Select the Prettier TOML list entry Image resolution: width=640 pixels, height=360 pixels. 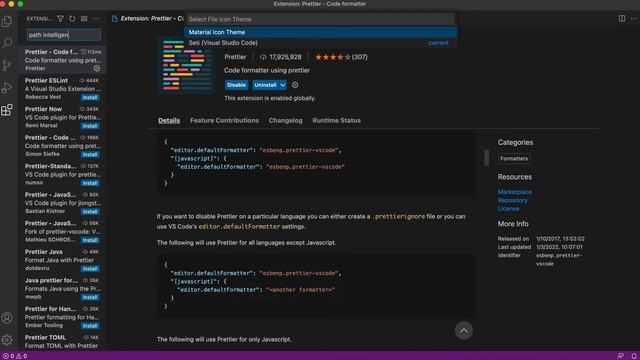(62, 342)
